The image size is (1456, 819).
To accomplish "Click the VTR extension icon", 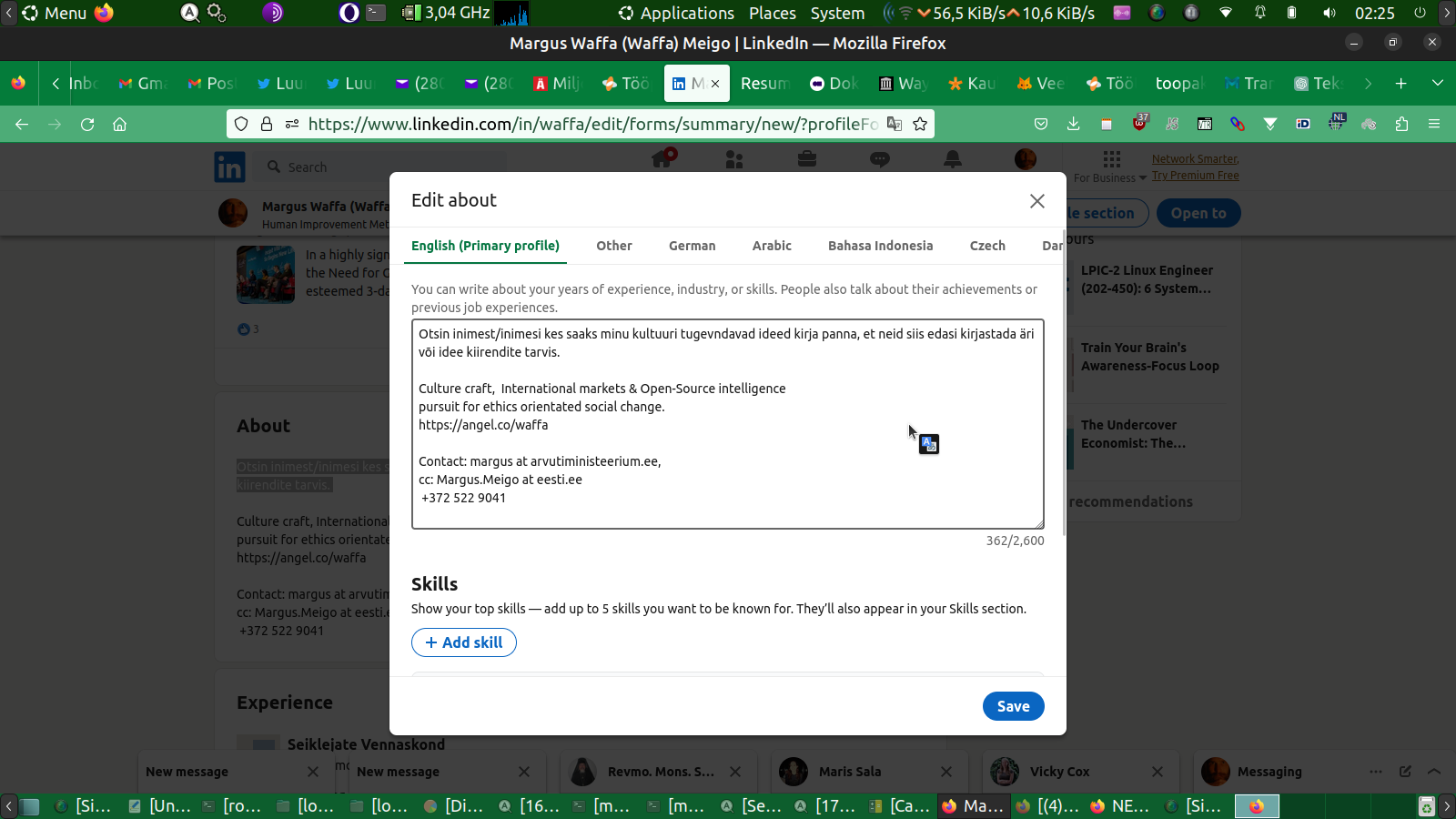I will pyautogui.click(x=1205, y=125).
